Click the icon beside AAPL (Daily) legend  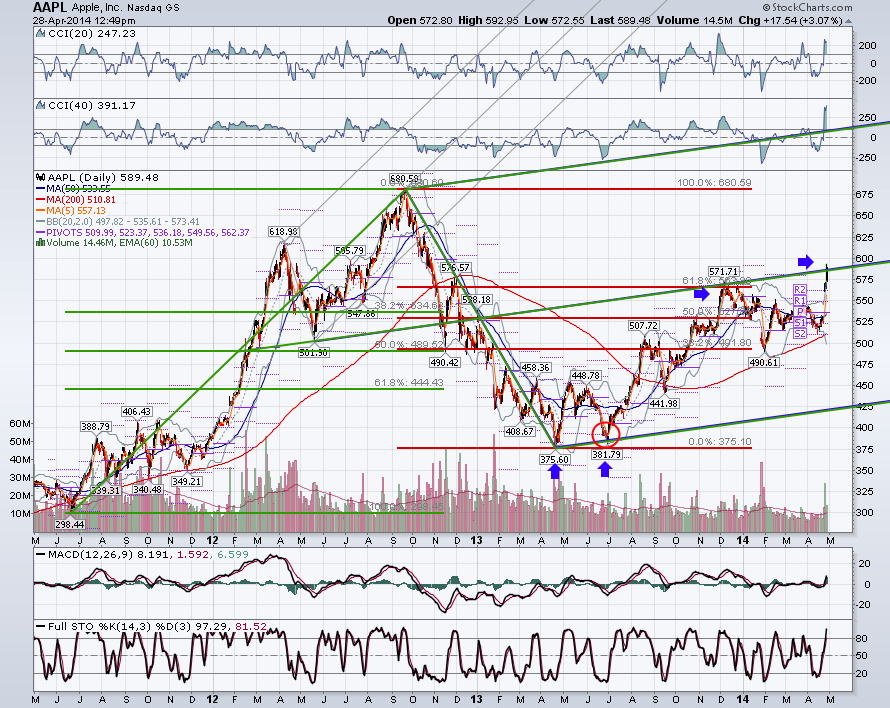pyautogui.click(x=40, y=177)
